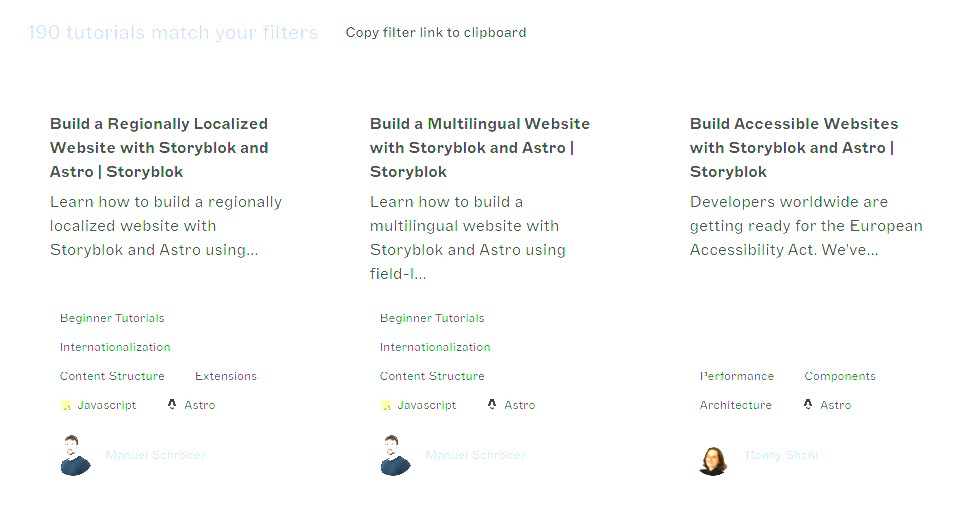The width and height of the screenshot is (966, 515).
Task: Open Manuel Schröder avatar in Multilingual Website card
Action: click(396, 455)
